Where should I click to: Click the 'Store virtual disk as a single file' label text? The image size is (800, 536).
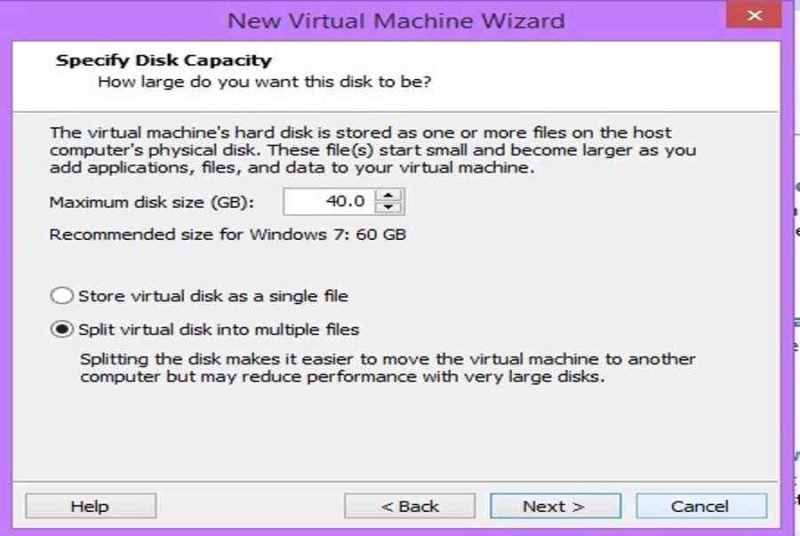[213, 296]
